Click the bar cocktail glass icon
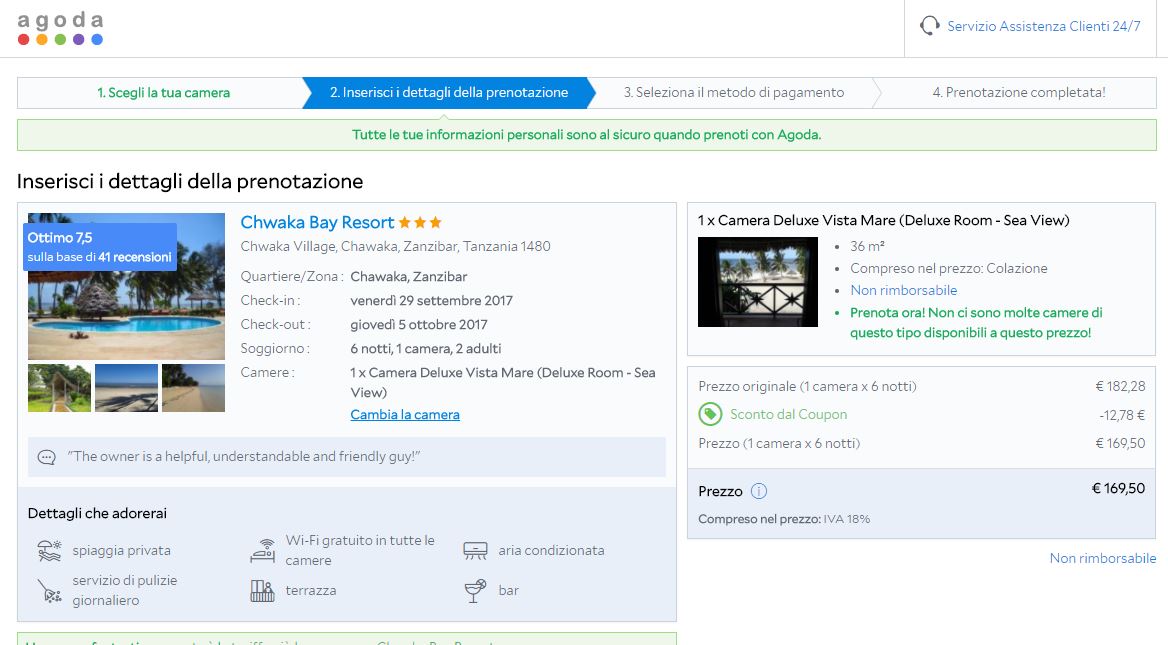This screenshot has height=645, width=1168. tap(475, 591)
